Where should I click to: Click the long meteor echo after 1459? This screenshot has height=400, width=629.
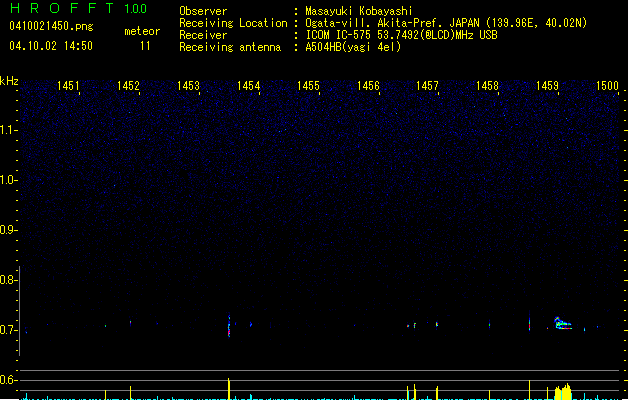pyautogui.click(x=563, y=323)
